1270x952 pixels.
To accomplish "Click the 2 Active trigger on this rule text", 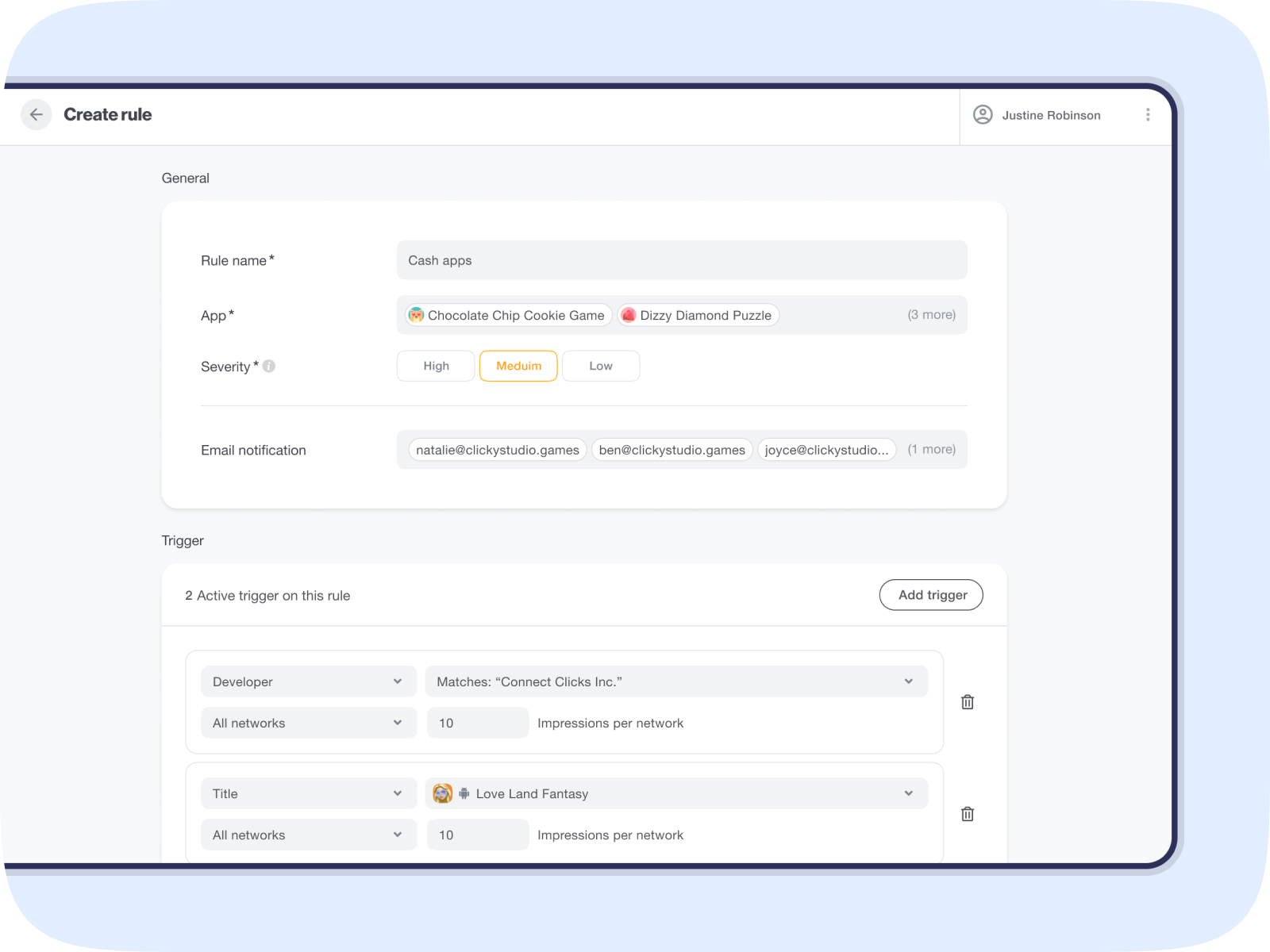I will 267,596.
